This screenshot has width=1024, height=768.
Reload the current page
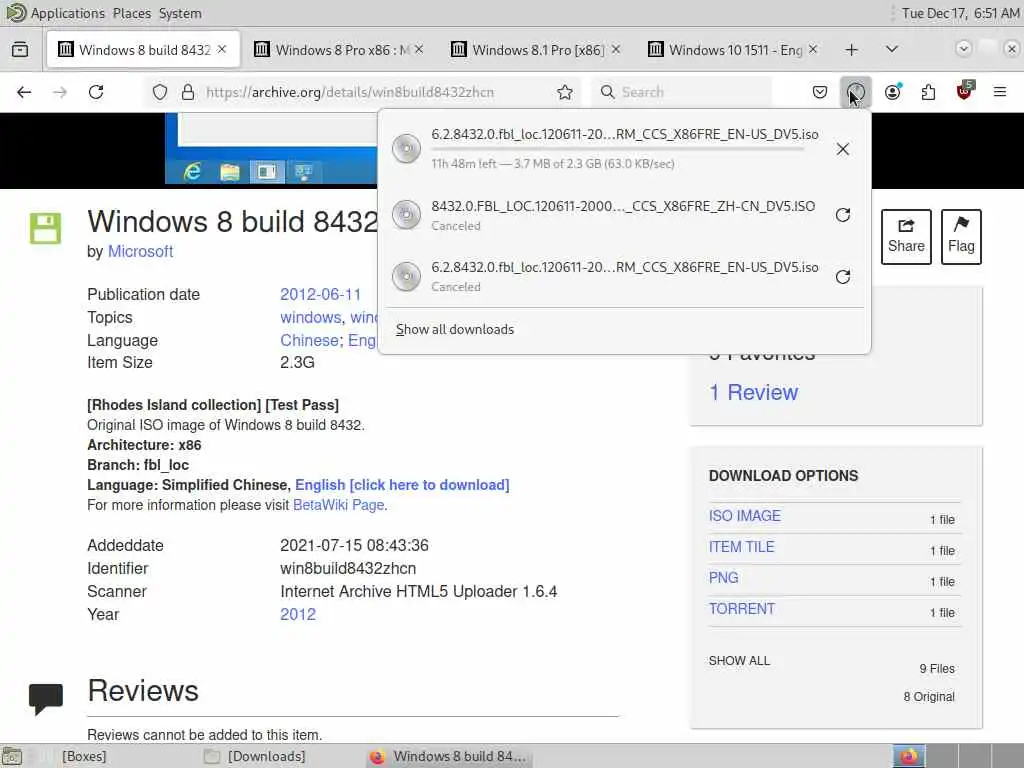pos(97,92)
